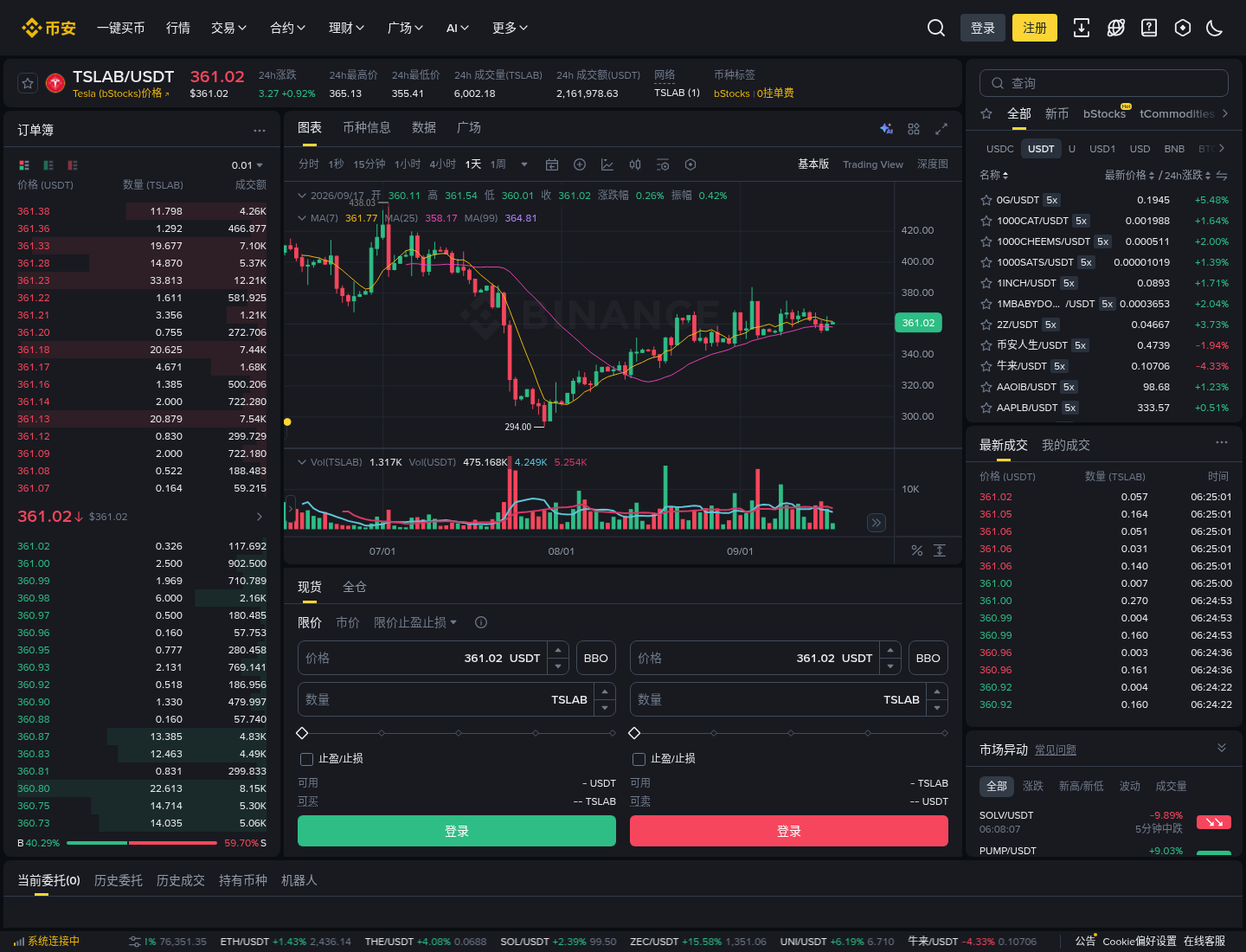1246x952 pixels.
Task: Open the help center question icon
Action: [1149, 28]
